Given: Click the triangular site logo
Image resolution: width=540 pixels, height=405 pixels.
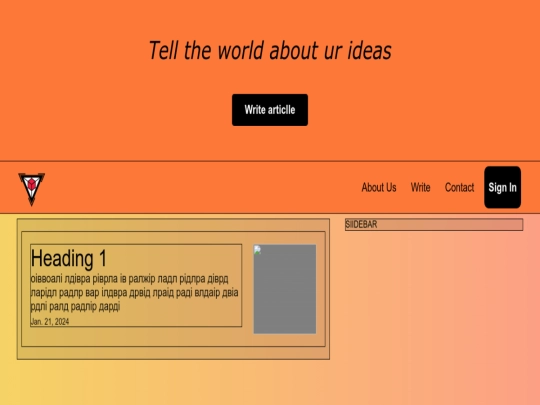Looking at the screenshot, I should point(31,189).
